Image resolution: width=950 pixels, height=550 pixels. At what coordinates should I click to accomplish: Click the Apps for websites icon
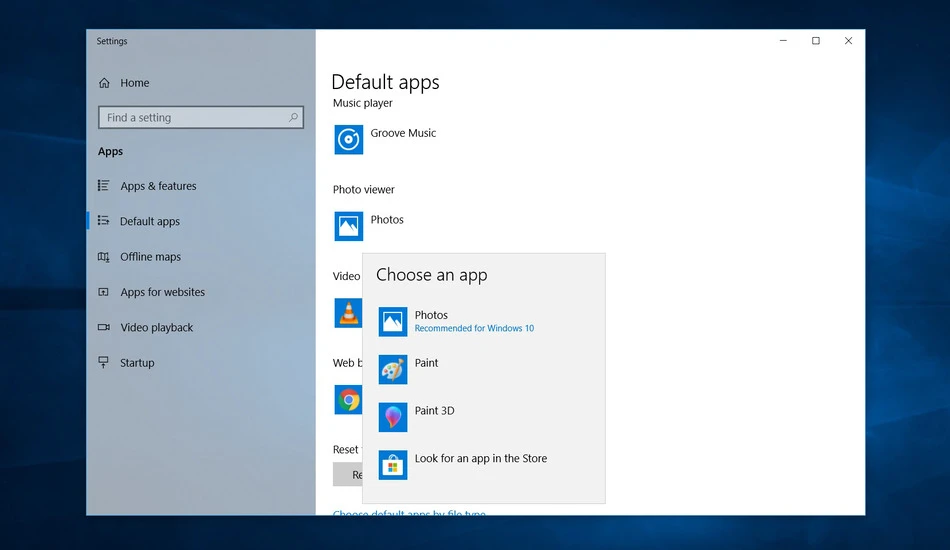[104, 292]
